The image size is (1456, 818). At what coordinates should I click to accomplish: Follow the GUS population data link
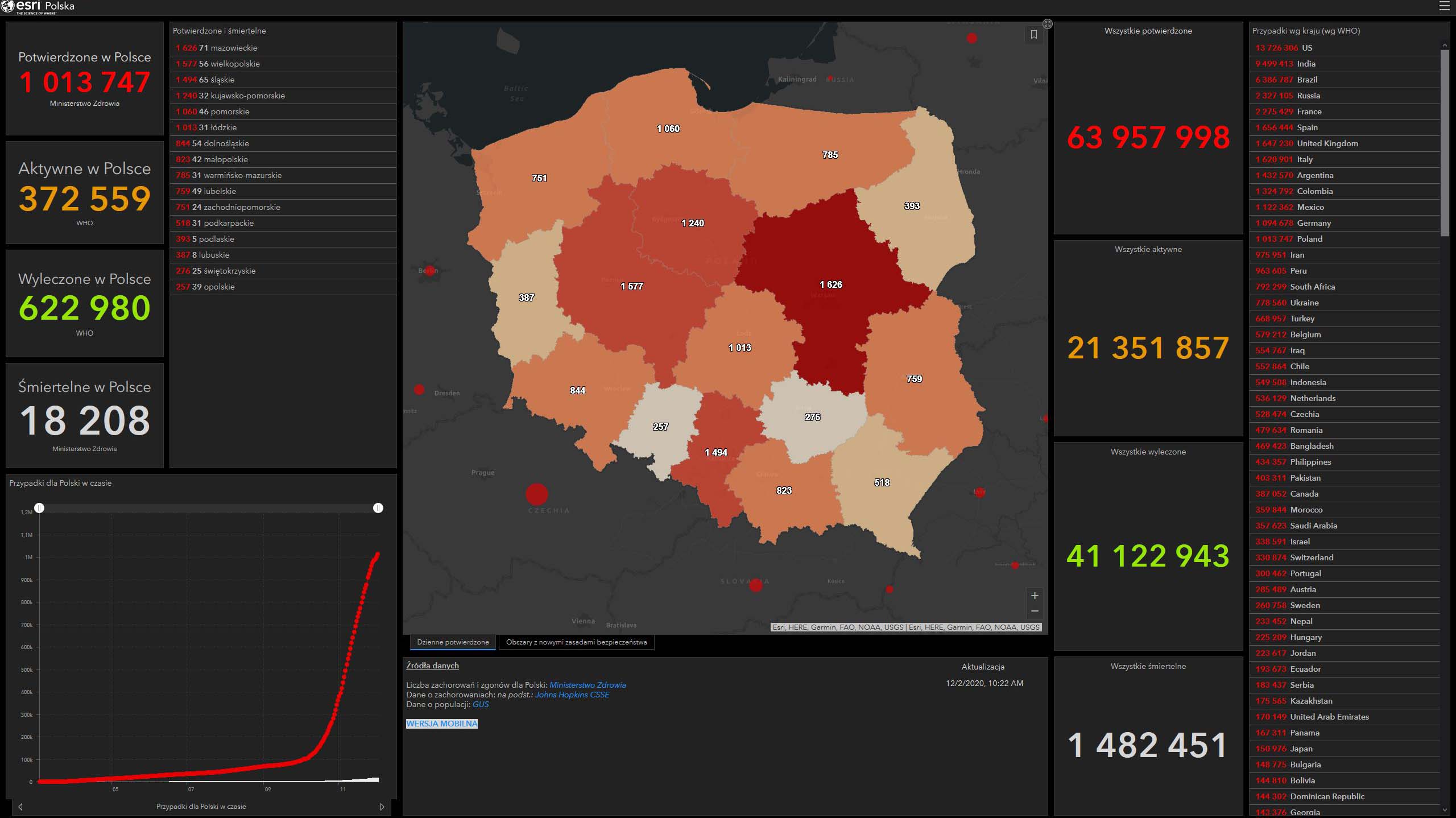pos(481,704)
